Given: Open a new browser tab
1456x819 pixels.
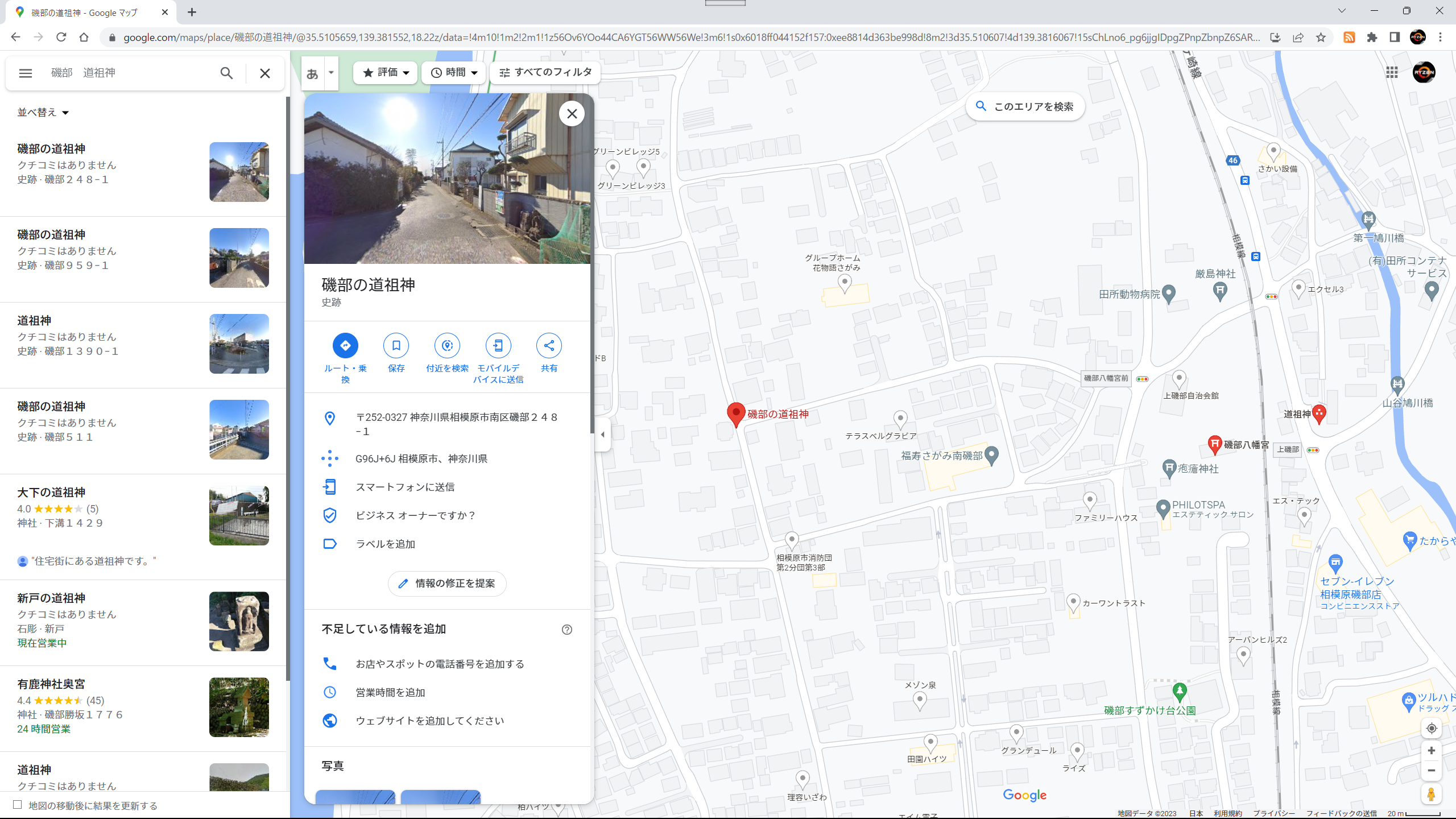Looking at the screenshot, I should 192,12.
